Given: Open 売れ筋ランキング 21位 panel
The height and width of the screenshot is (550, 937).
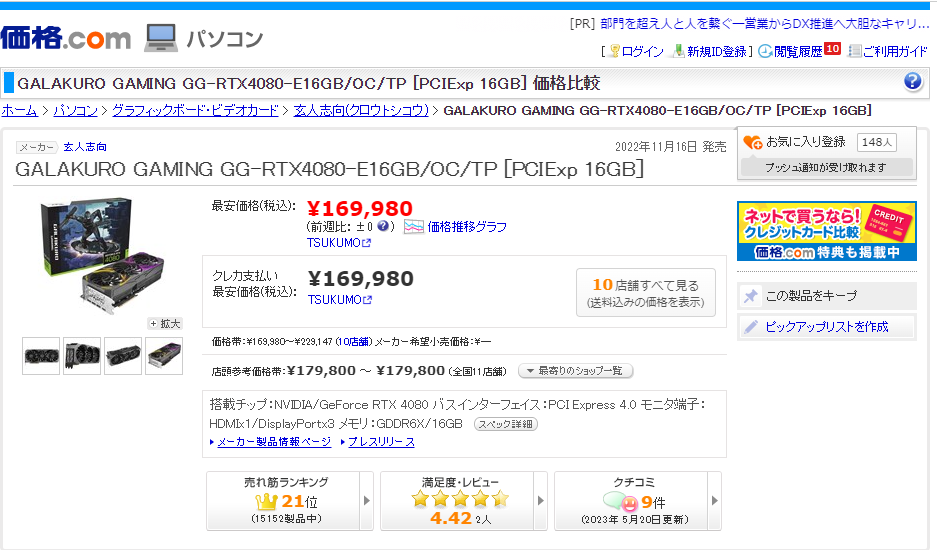Looking at the screenshot, I should pos(283,501).
